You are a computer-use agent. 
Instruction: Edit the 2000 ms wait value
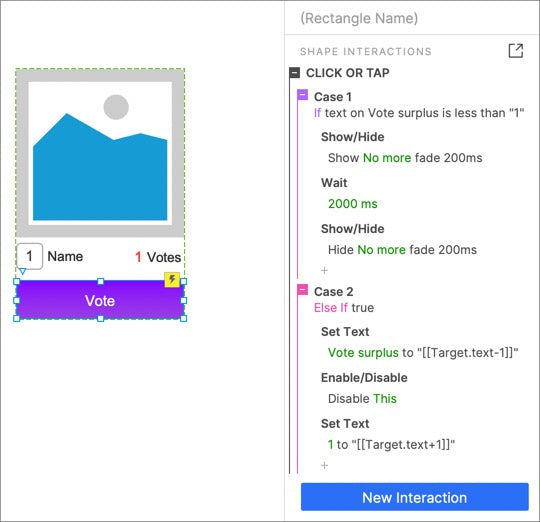click(x=353, y=203)
